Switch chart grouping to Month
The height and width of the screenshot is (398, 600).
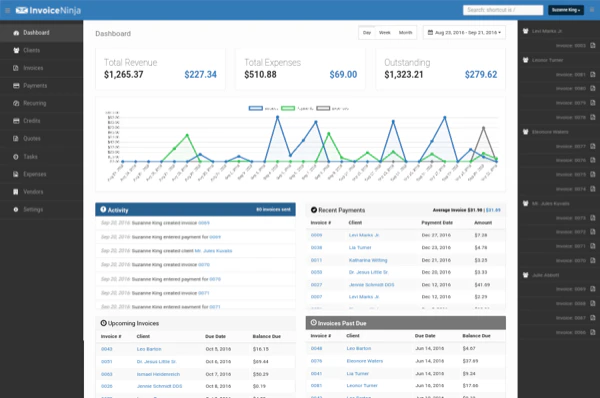(405, 33)
